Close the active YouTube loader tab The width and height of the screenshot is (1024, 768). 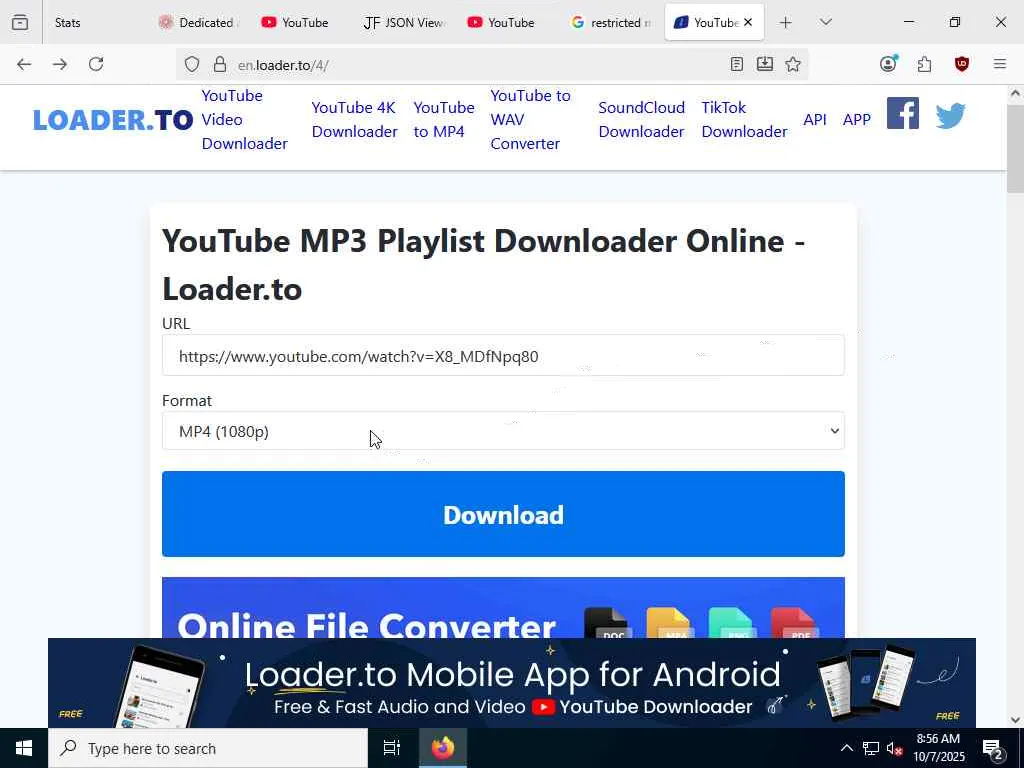point(748,22)
